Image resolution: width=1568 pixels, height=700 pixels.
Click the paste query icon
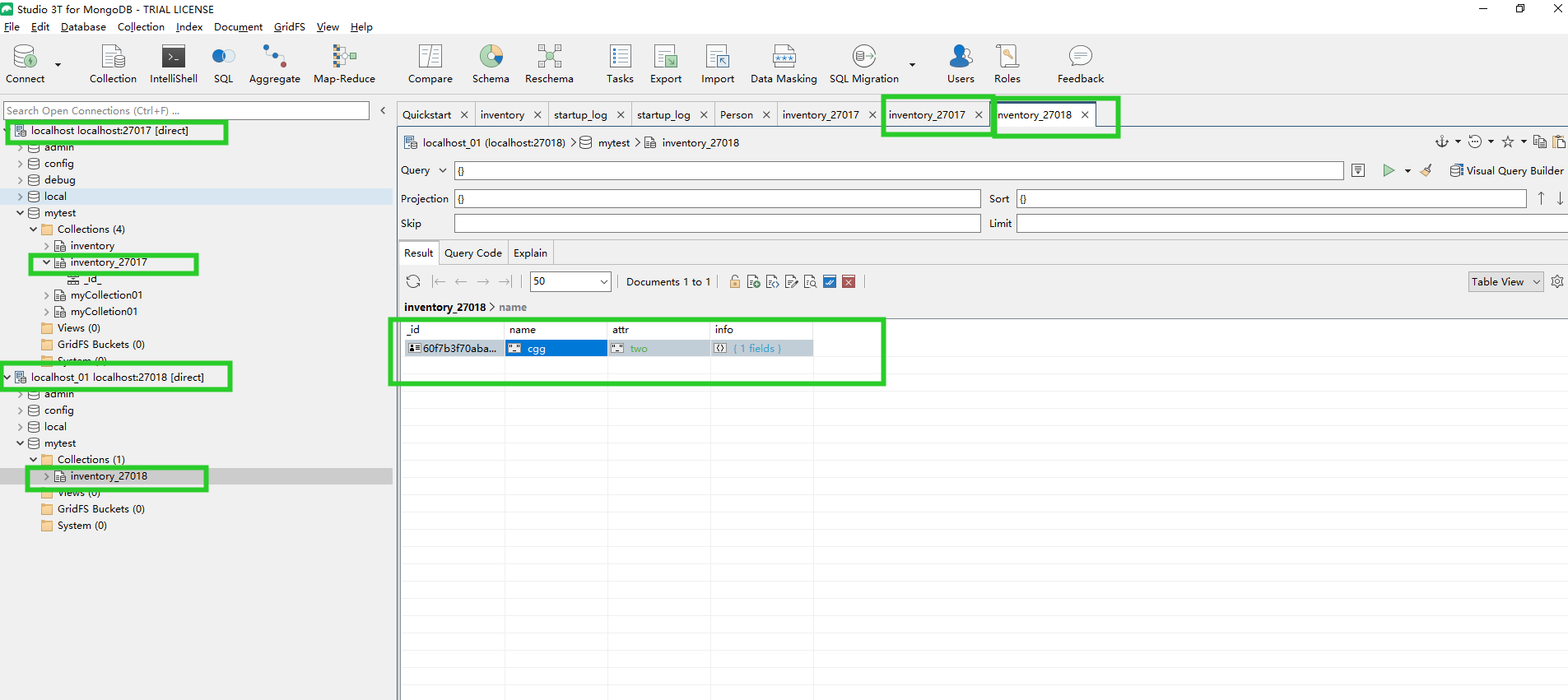tap(1559, 141)
